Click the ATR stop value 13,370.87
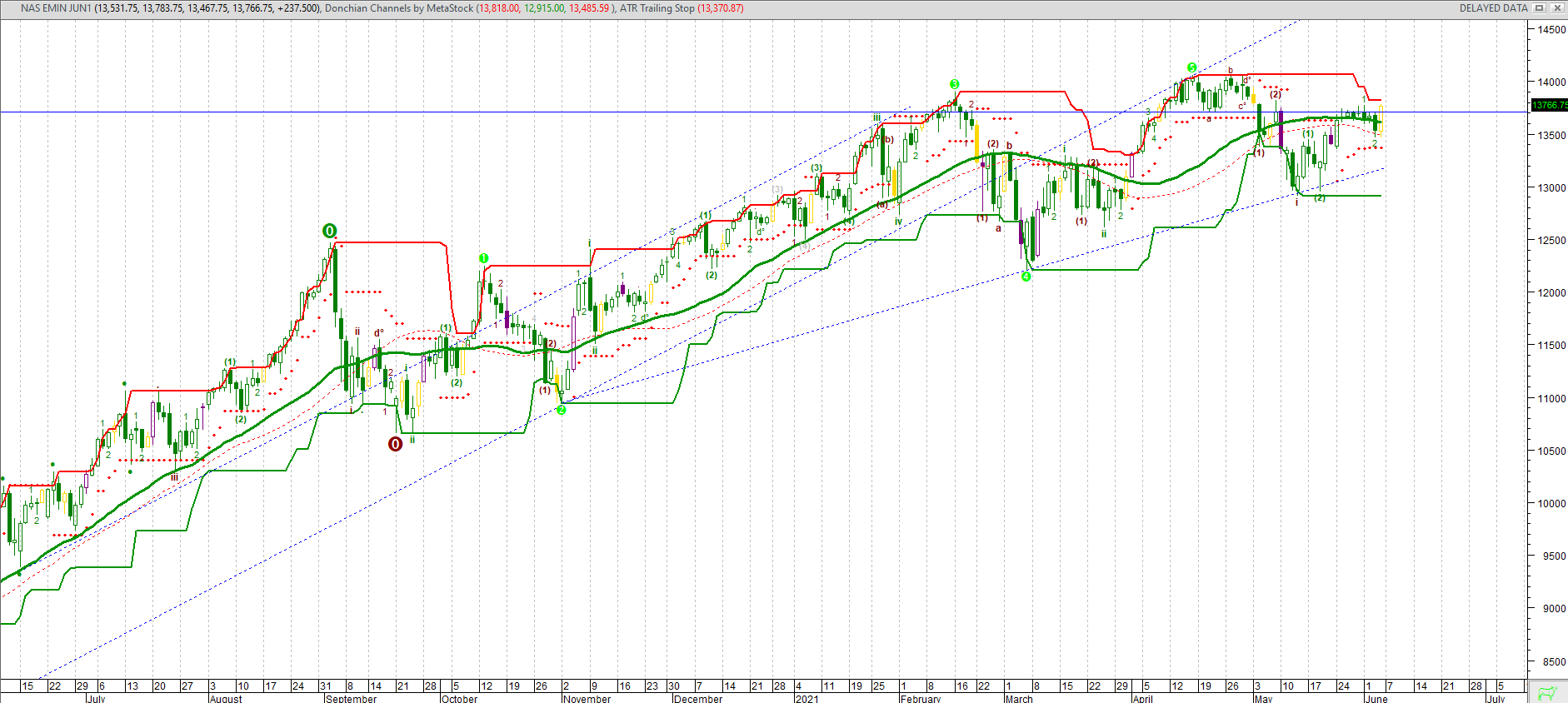Viewport: 1568px width, 703px height. (721, 8)
